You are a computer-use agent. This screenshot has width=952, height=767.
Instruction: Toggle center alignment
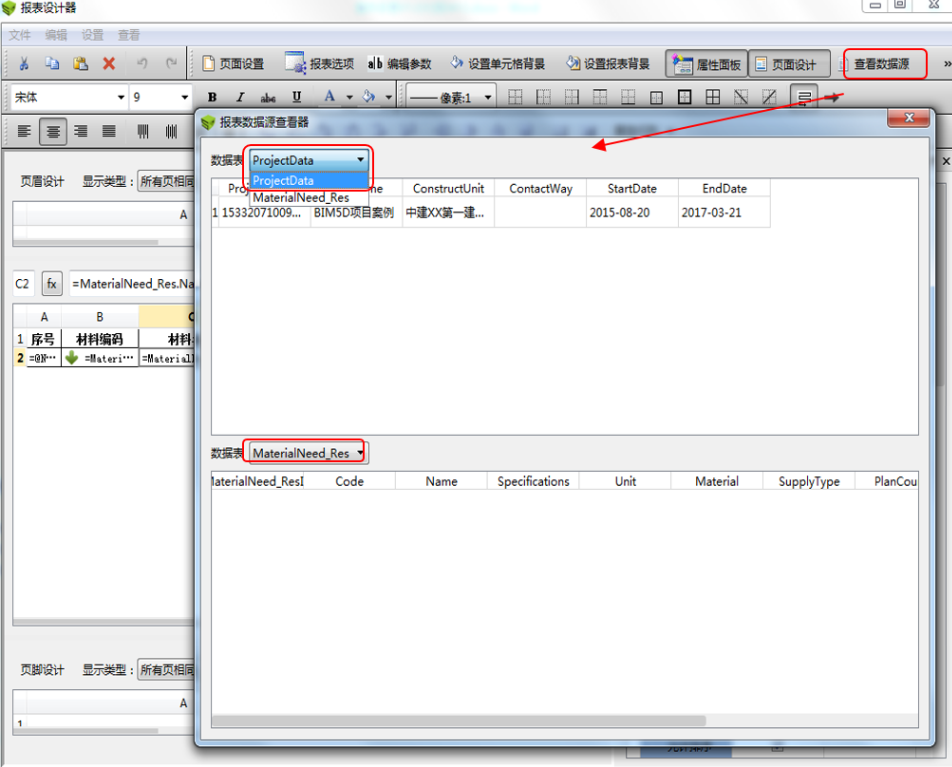(x=53, y=131)
